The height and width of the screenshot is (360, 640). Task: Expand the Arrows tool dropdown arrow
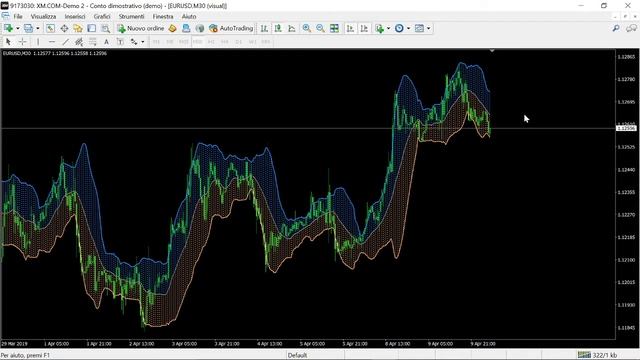(142, 42)
